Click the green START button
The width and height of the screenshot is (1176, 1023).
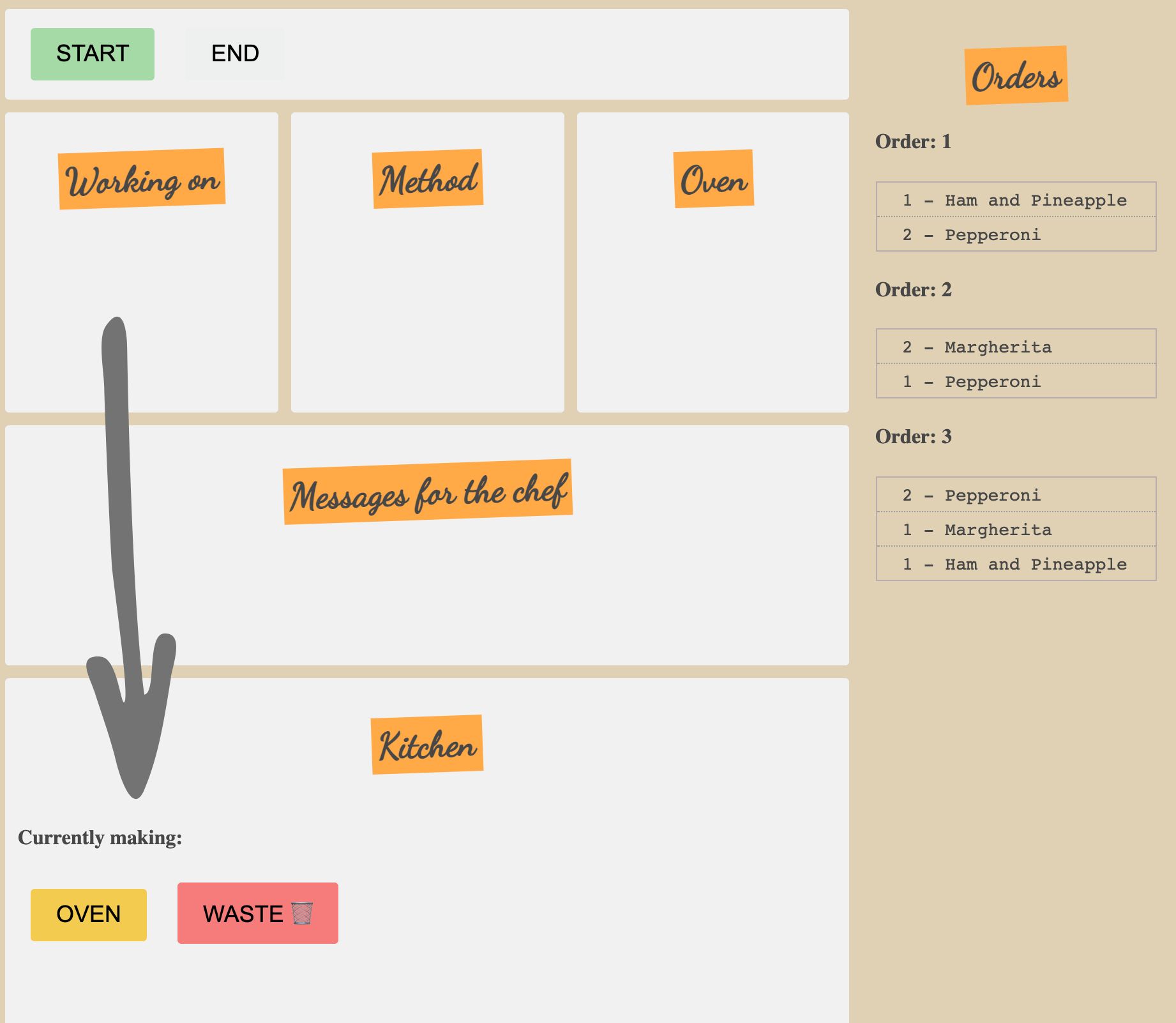click(93, 54)
